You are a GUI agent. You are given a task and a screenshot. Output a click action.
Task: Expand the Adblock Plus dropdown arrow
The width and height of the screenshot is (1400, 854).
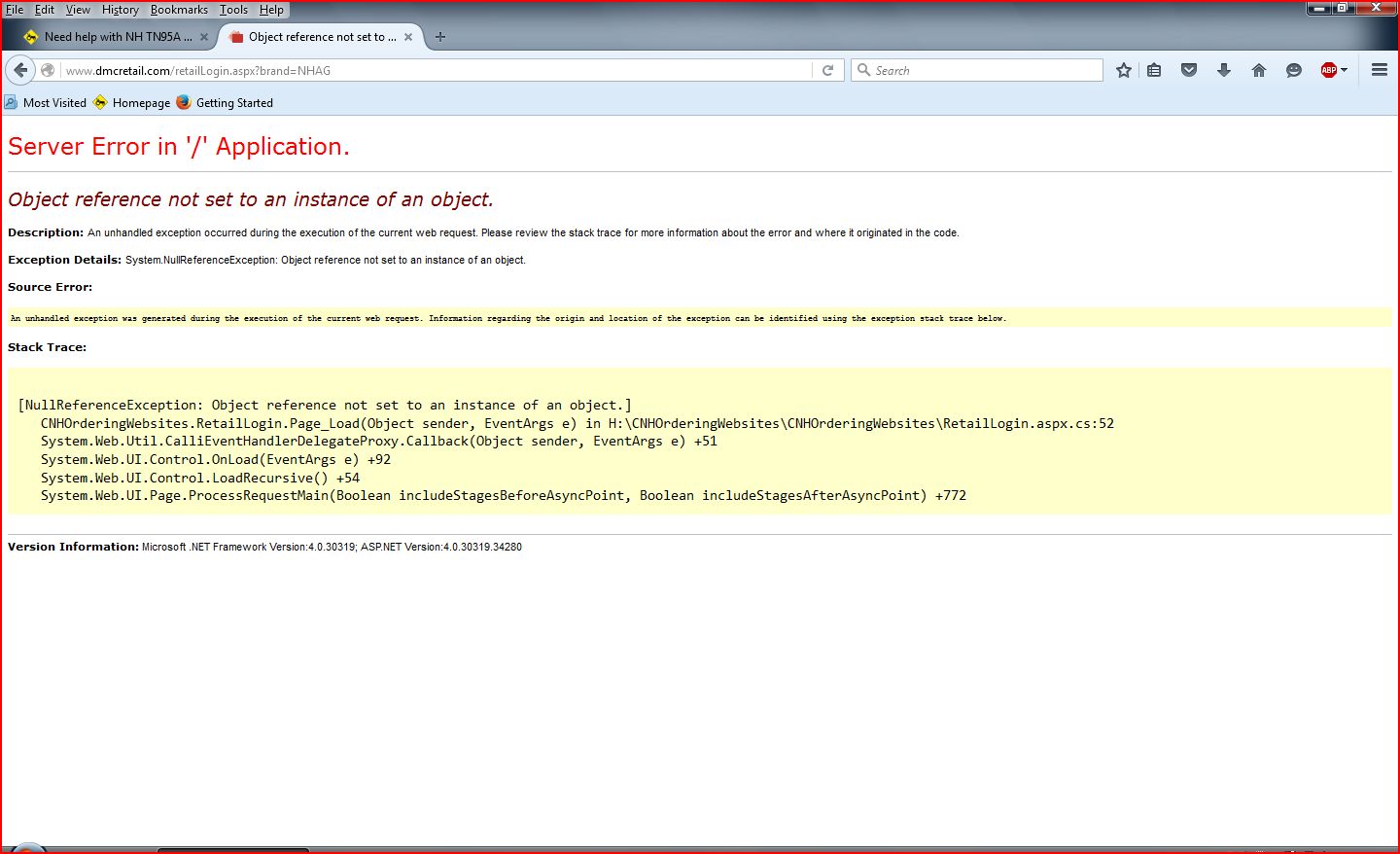pos(1345,70)
